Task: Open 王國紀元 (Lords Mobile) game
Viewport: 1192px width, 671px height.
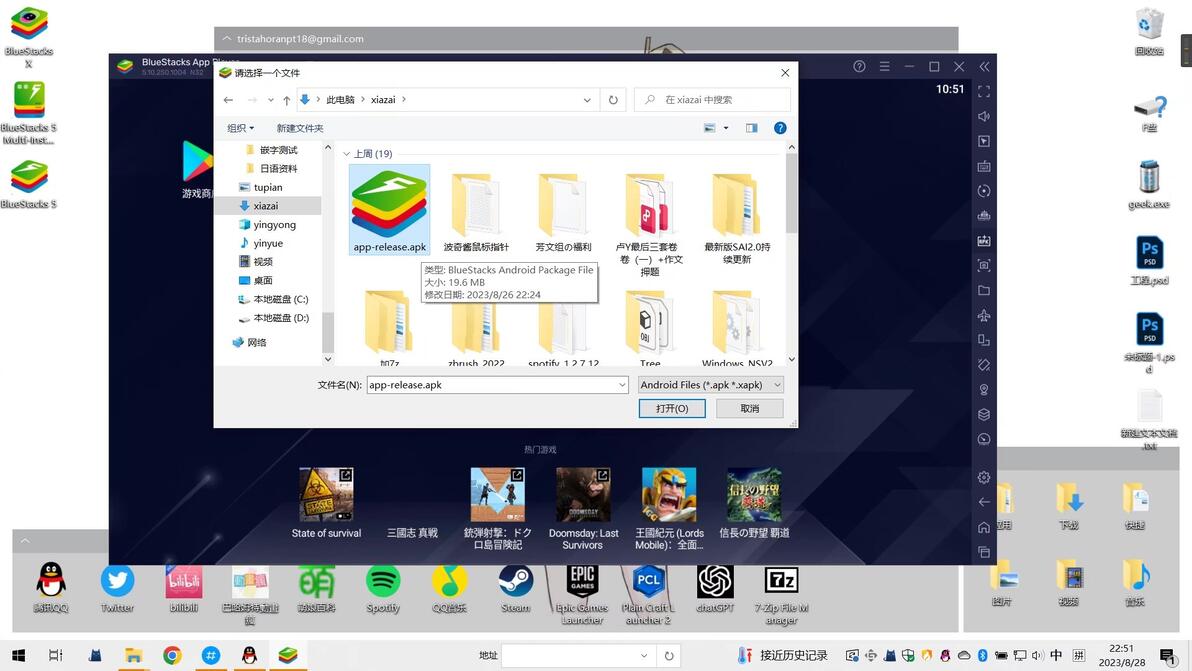Action: coord(669,508)
